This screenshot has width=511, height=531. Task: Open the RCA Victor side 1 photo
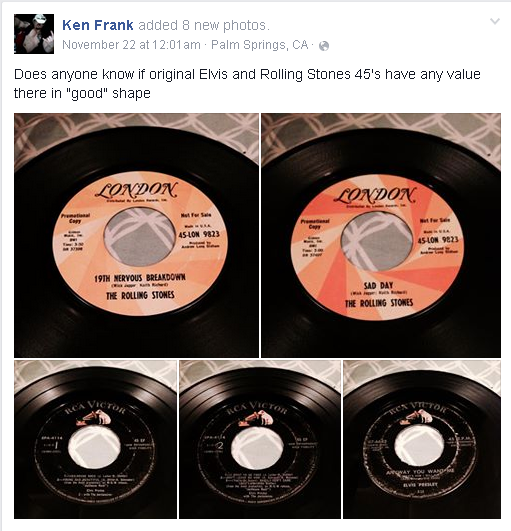point(95,439)
